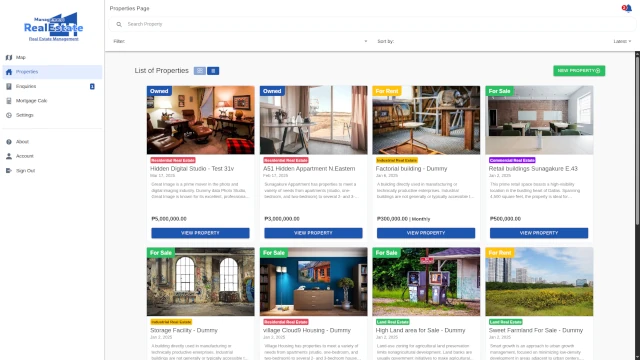Image resolution: width=640 pixels, height=360 pixels.
Task: Go to Map menu item
Action: (52, 58)
